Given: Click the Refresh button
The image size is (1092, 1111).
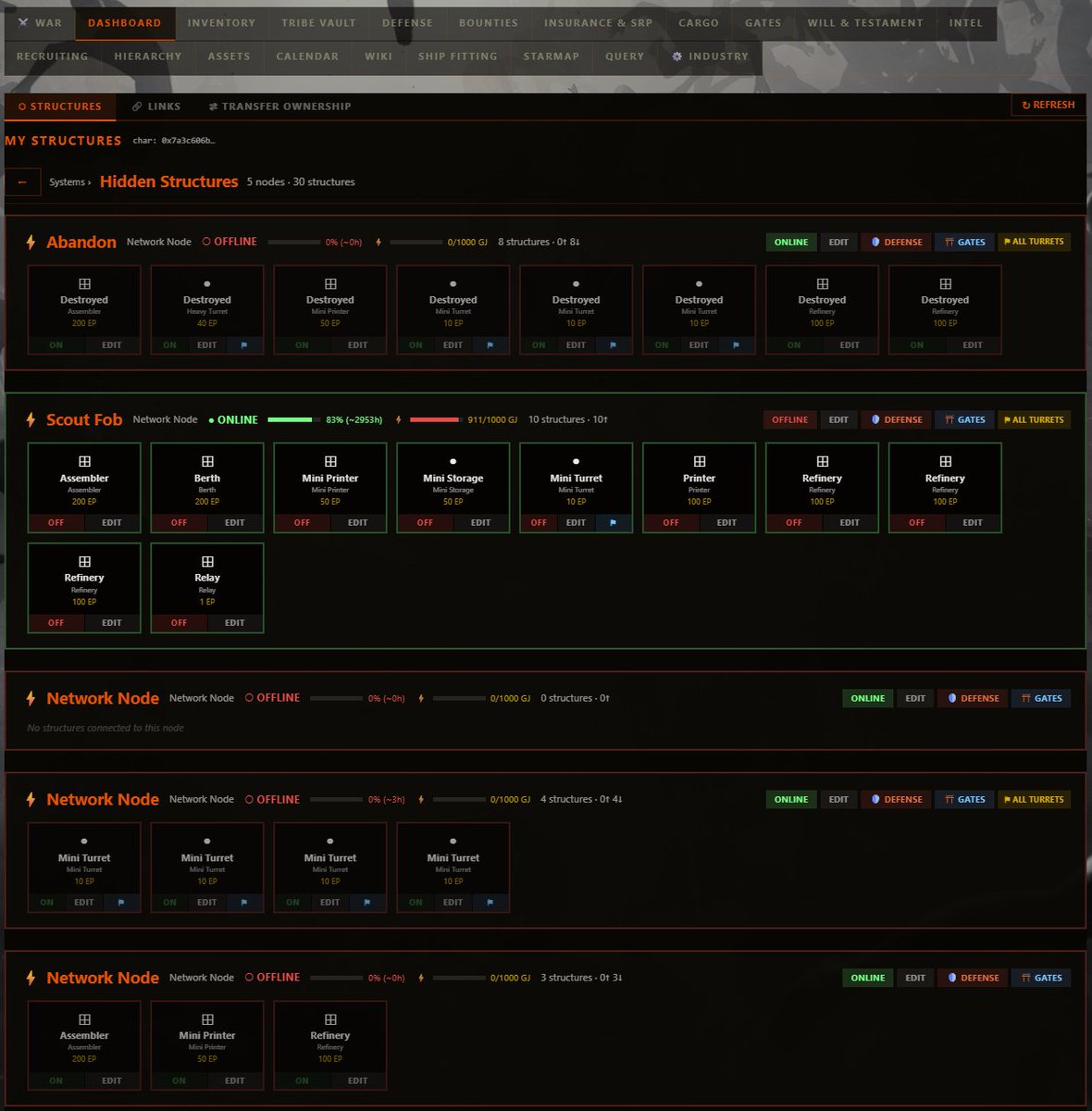Looking at the screenshot, I should (x=1049, y=106).
